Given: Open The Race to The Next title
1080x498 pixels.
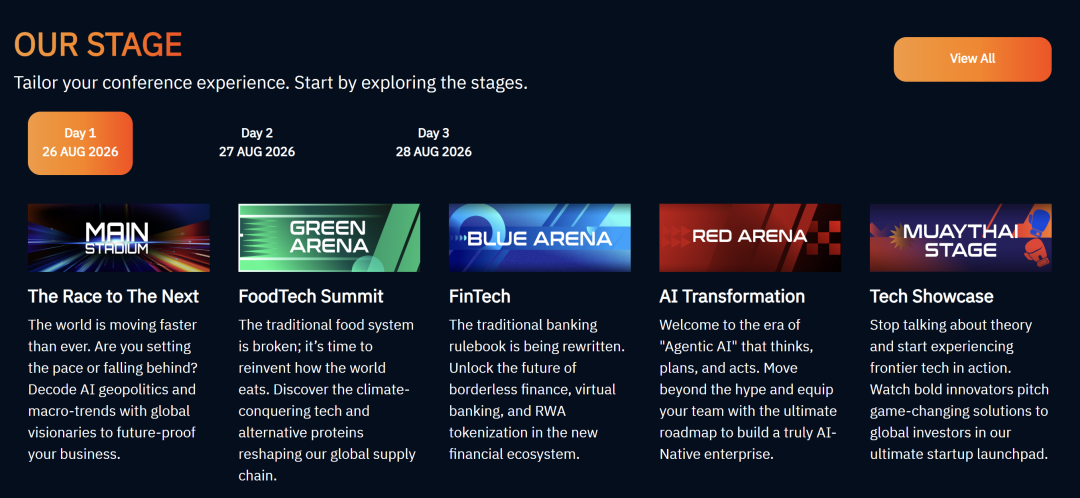Looking at the screenshot, I should click(114, 296).
